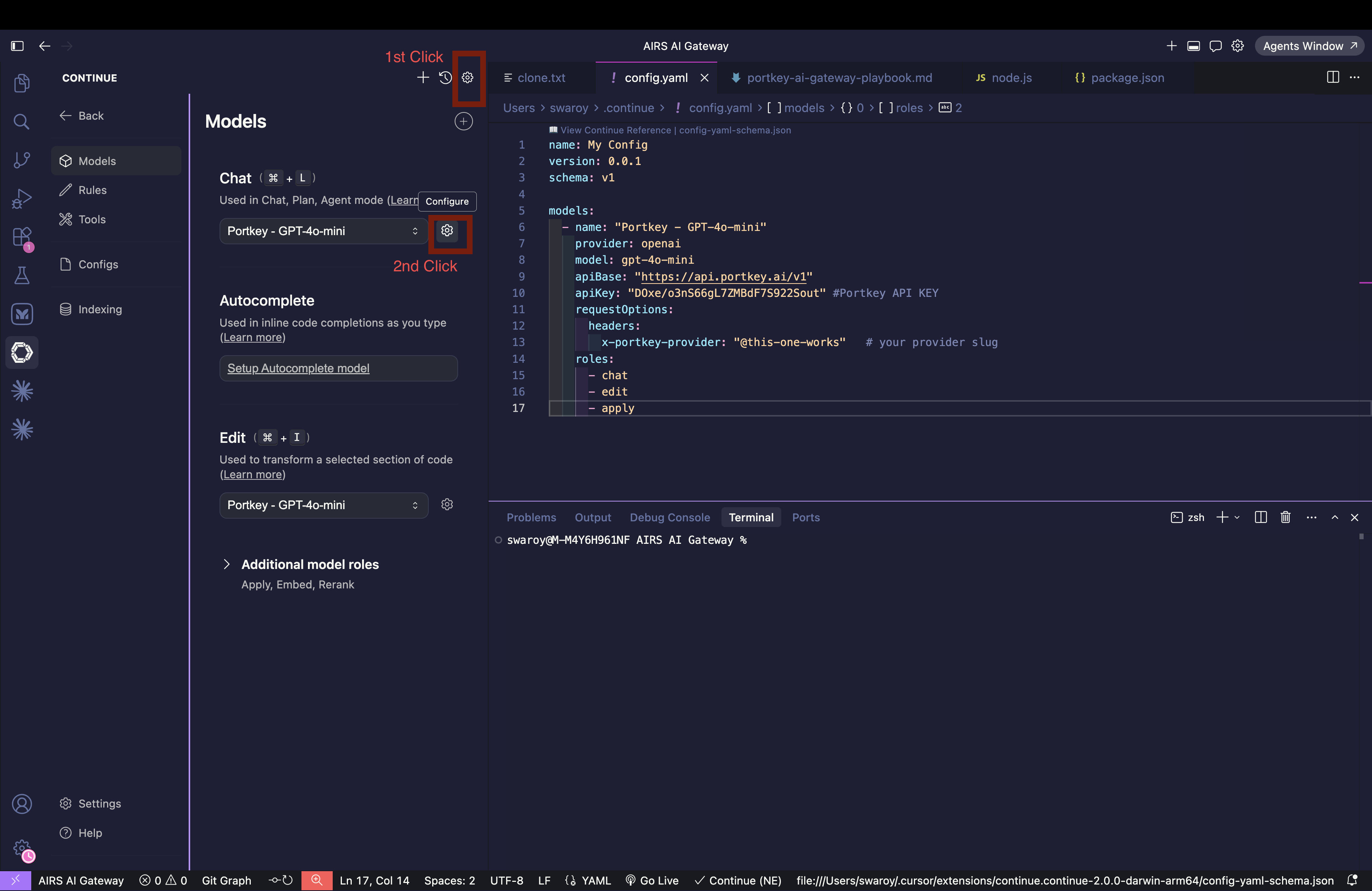This screenshot has height=891, width=1372.
Task: Open the Search view in activity bar
Action: [x=22, y=122]
